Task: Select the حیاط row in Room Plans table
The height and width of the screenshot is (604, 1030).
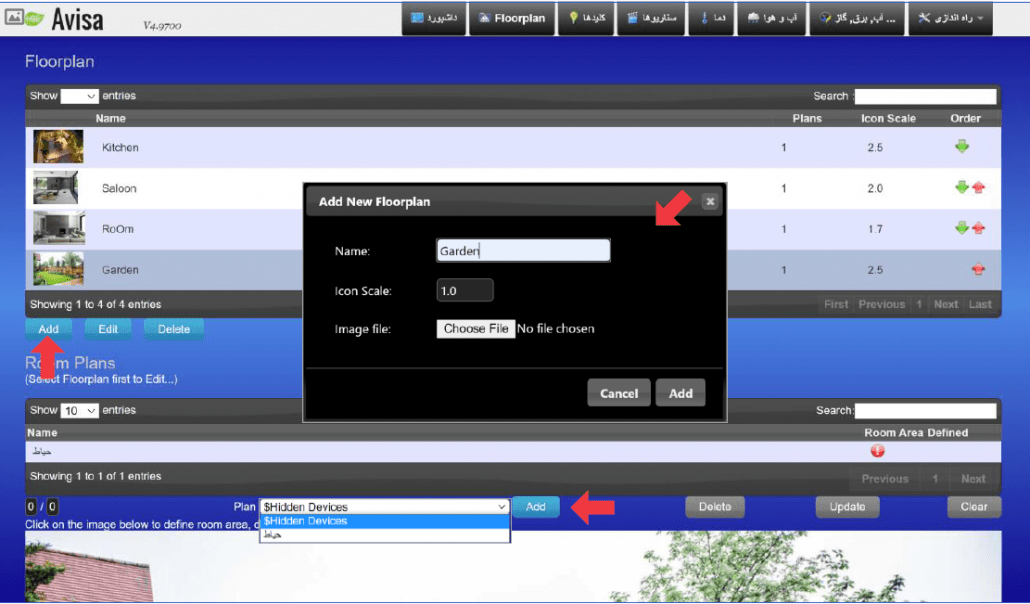Action: click(x=513, y=452)
